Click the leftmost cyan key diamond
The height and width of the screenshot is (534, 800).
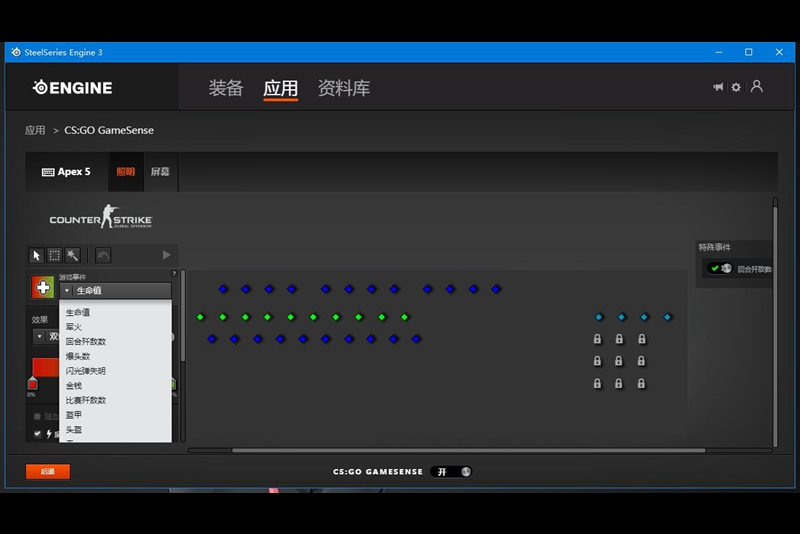[x=599, y=317]
